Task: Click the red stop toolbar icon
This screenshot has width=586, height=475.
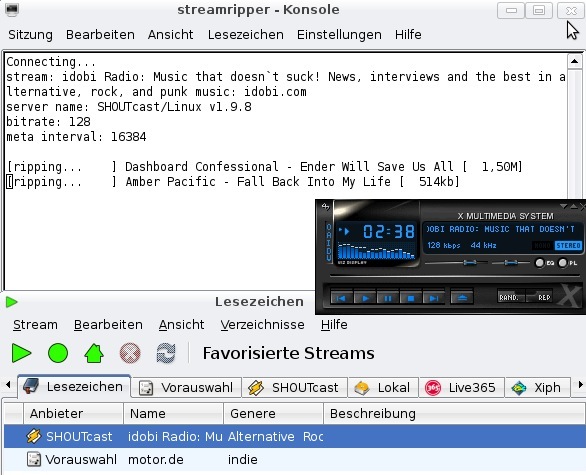Action: point(130,353)
